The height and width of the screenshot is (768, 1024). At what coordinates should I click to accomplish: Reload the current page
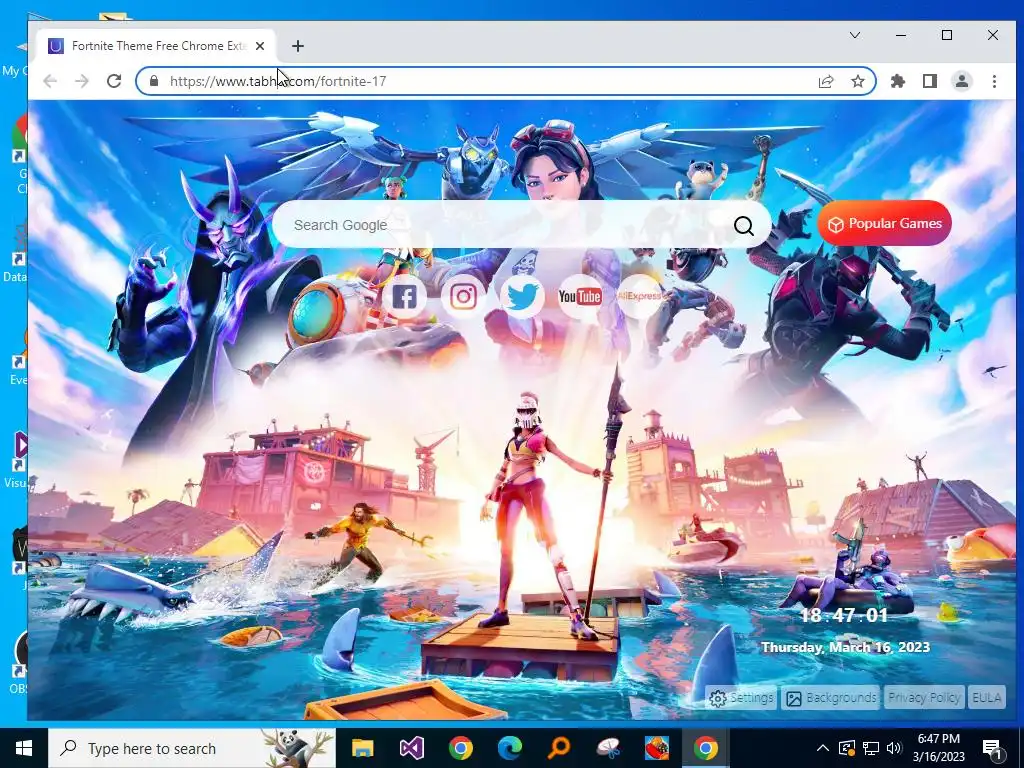tap(114, 81)
